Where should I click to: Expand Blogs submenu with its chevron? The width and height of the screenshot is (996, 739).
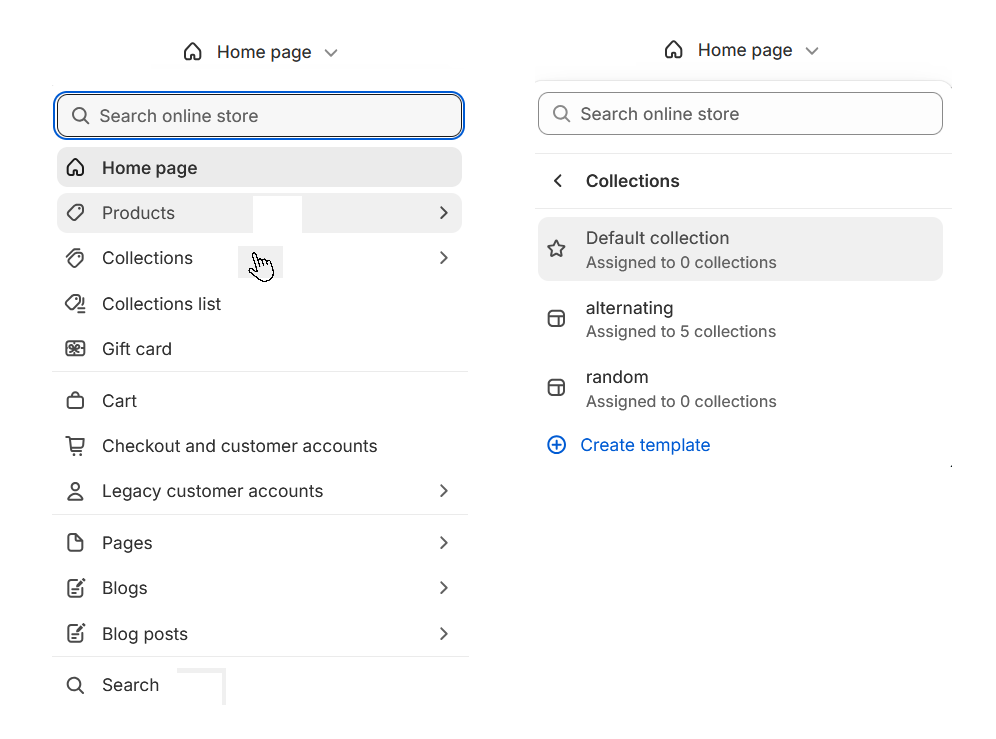click(x=443, y=588)
